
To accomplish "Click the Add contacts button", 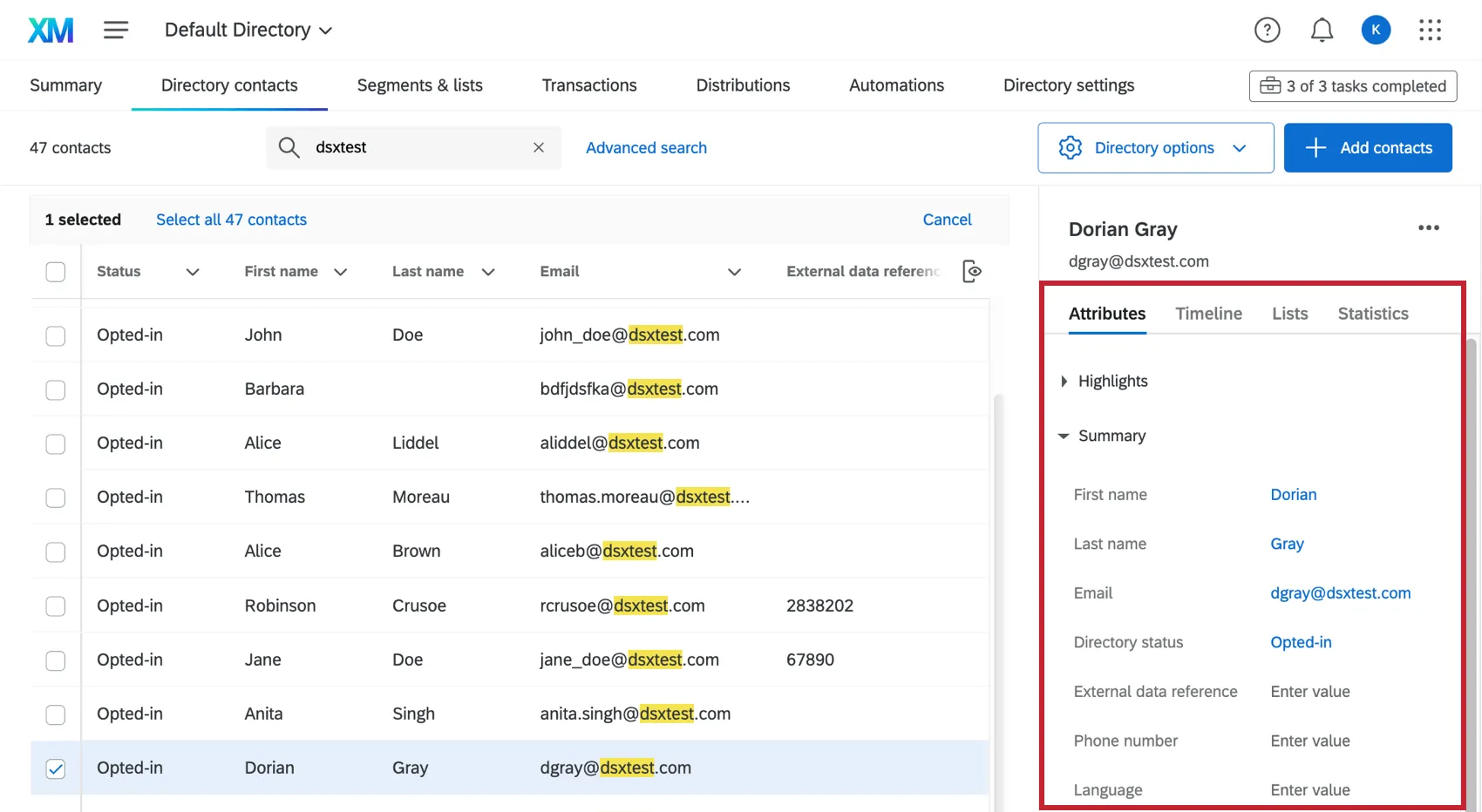I will tap(1368, 147).
